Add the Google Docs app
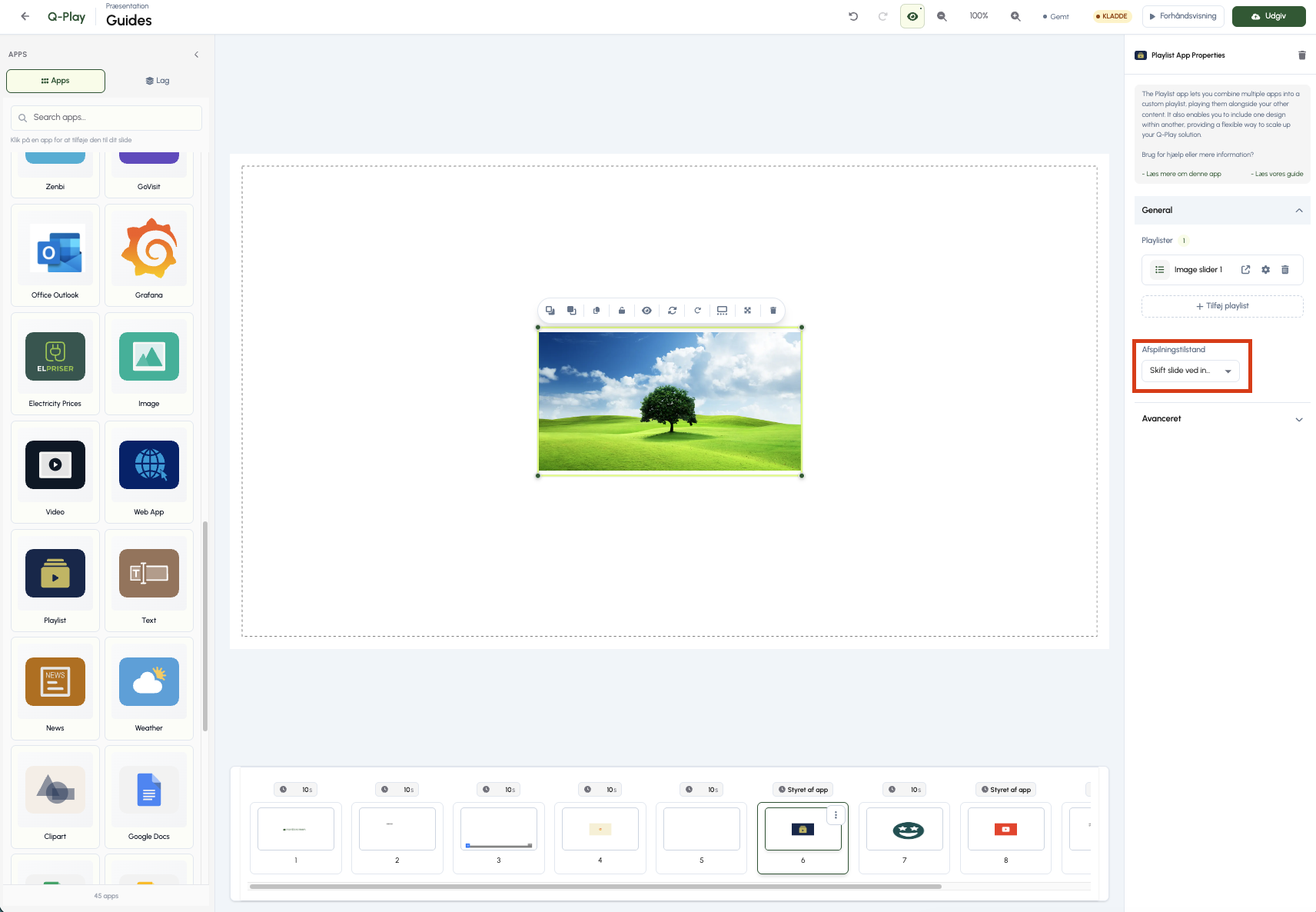The width and height of the screenshot is (1316, 912). 149,797
